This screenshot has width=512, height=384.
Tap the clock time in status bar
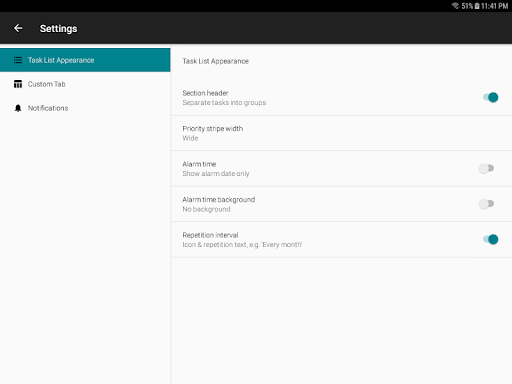pyautogui.click(x=494, y=6)
